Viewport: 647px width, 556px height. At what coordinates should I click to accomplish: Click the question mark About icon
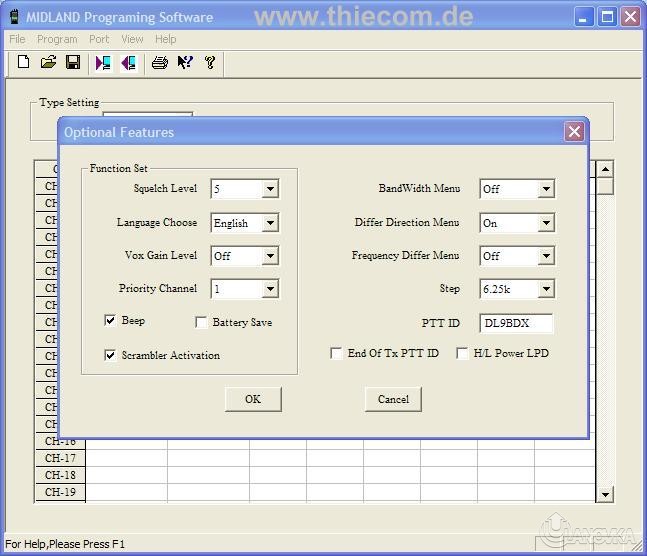tap(210, 63)
